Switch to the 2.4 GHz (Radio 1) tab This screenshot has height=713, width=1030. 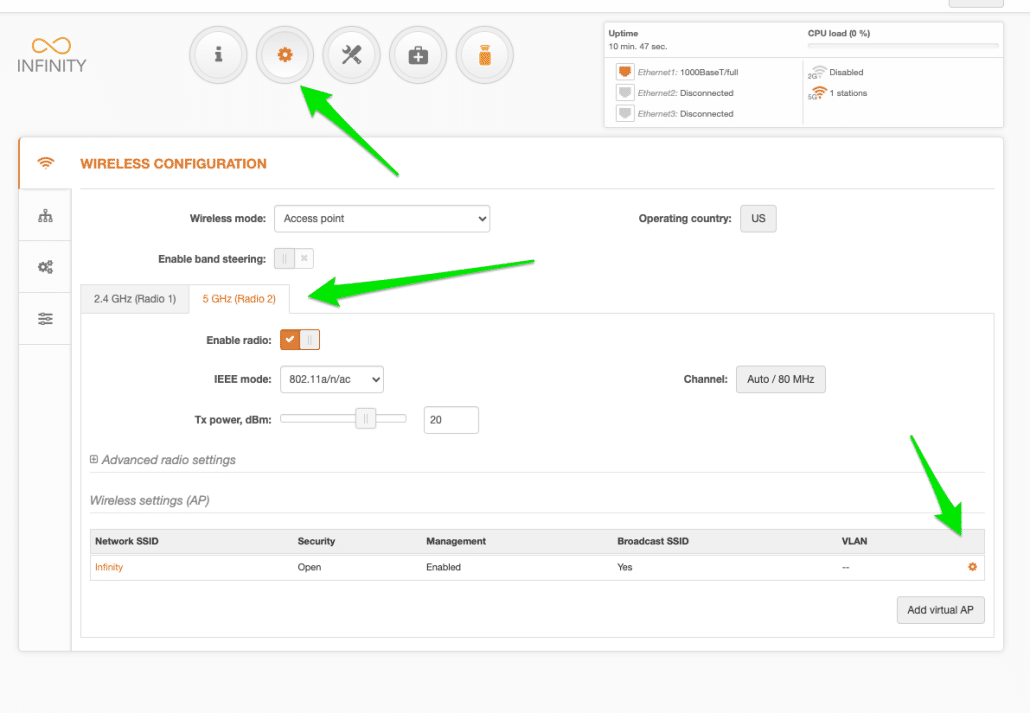[x=135, y=299]
